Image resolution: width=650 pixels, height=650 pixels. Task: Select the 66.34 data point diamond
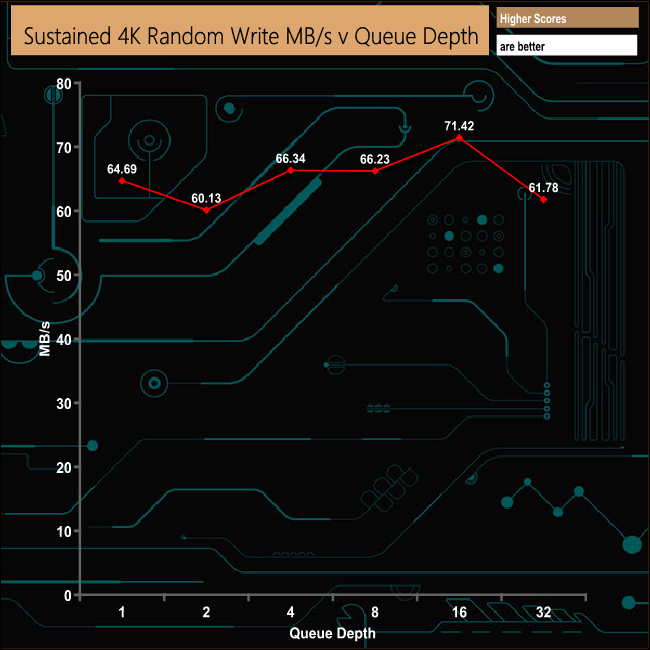click(x=291, y=170)
